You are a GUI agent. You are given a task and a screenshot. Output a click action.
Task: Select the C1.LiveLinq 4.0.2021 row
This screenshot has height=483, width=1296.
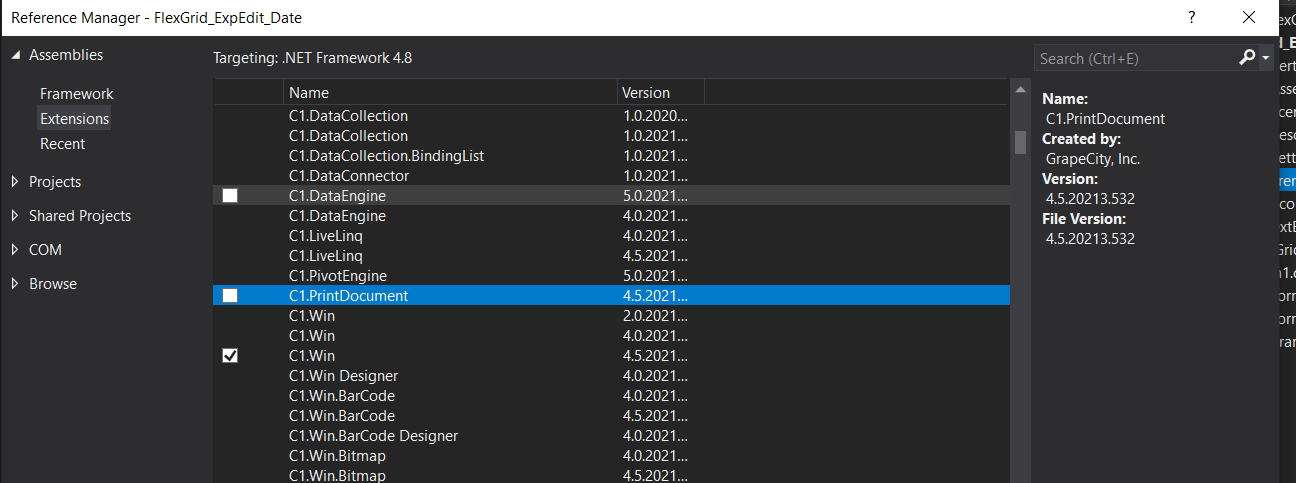(610, 236)
